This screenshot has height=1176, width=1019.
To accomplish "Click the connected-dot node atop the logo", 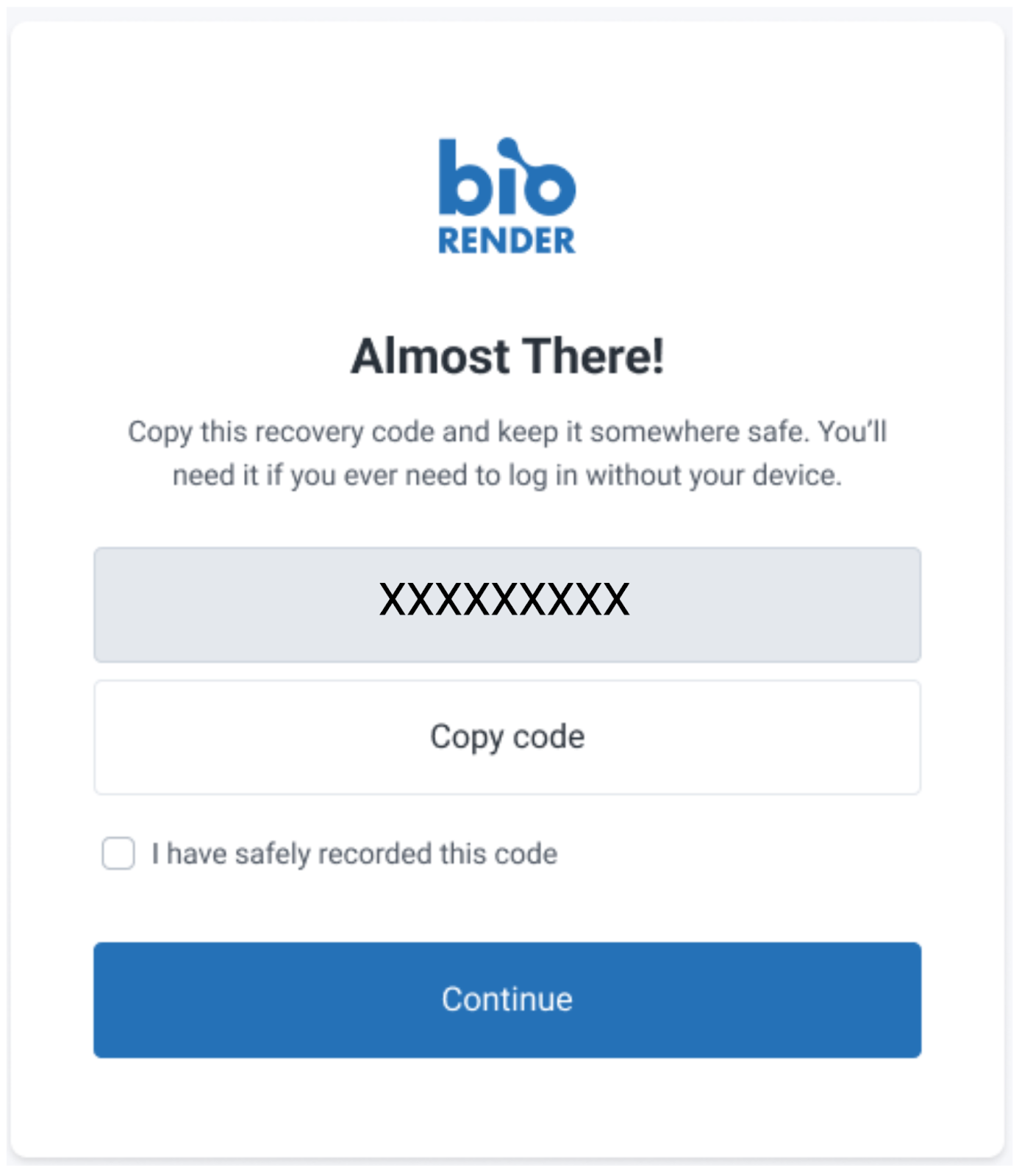I will point(509,147).
